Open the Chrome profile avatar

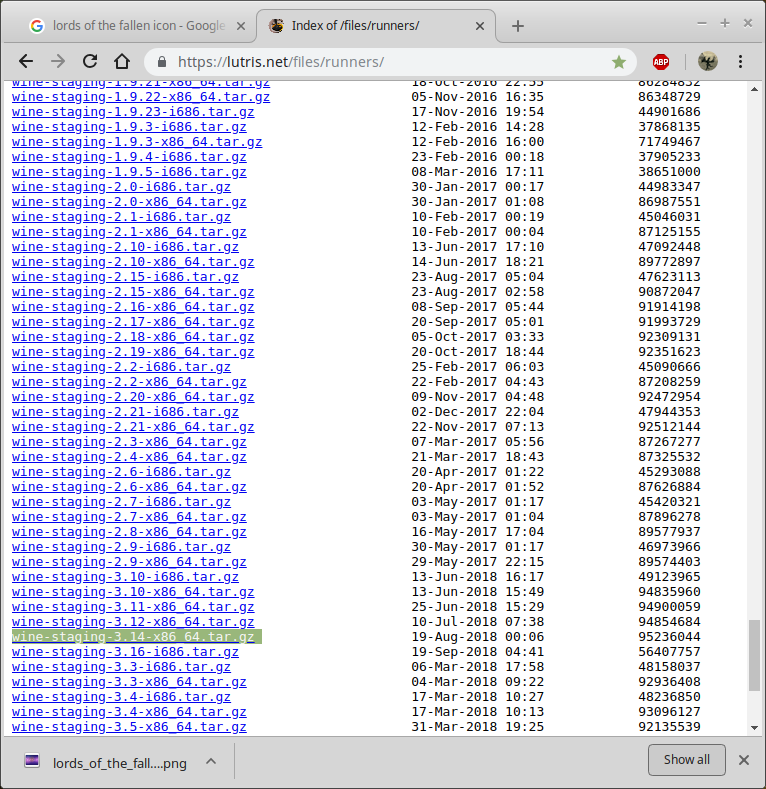pyautogui.click(x=708, y=62)
